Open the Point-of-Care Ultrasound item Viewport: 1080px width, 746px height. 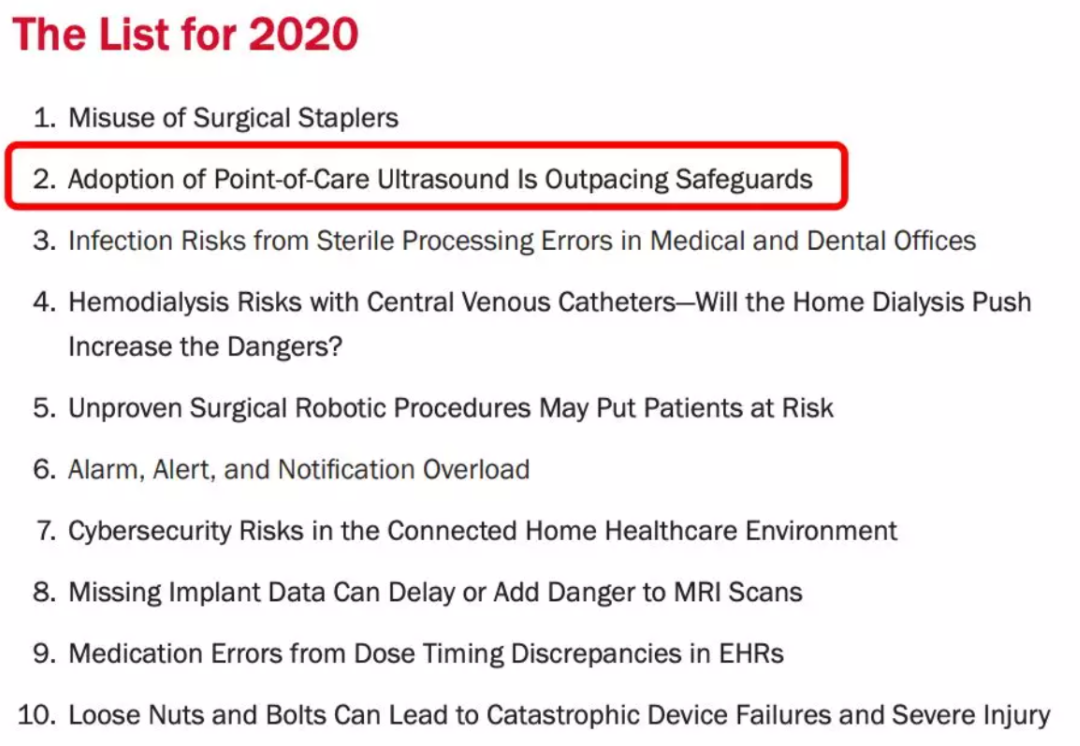(440, 180)
